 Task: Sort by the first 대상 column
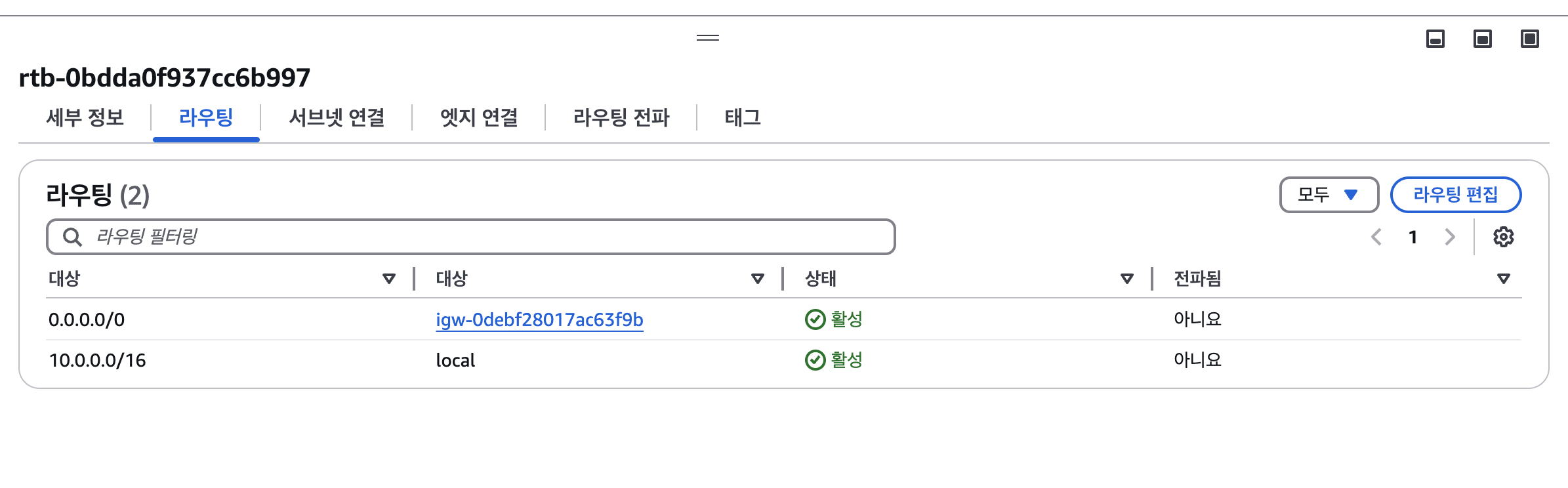point(389,279)
